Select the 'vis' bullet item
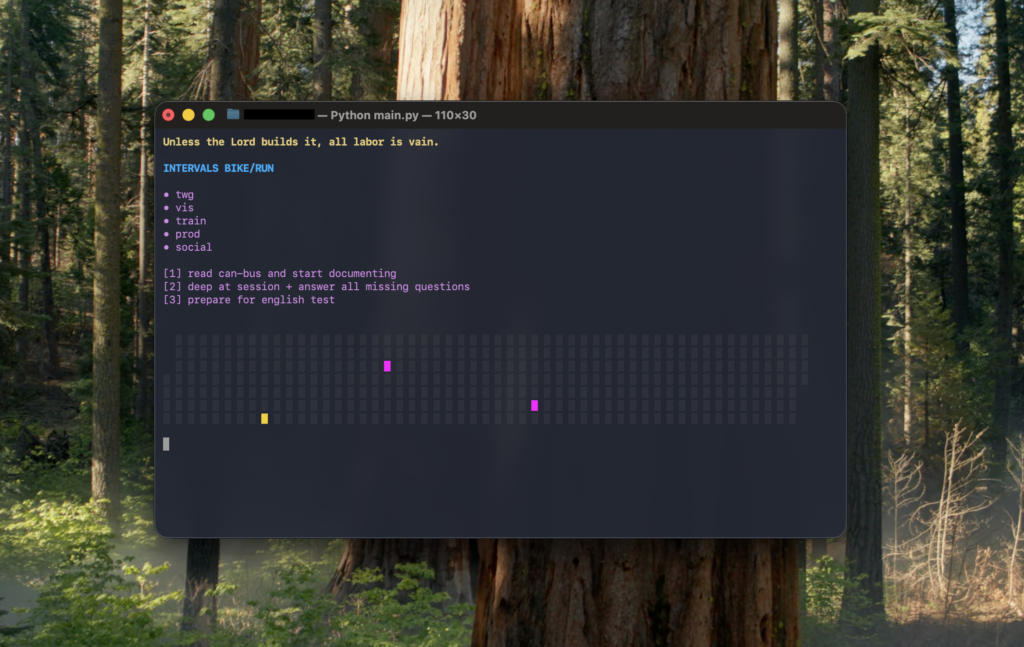1024x647 pixels. pos(184,208)
